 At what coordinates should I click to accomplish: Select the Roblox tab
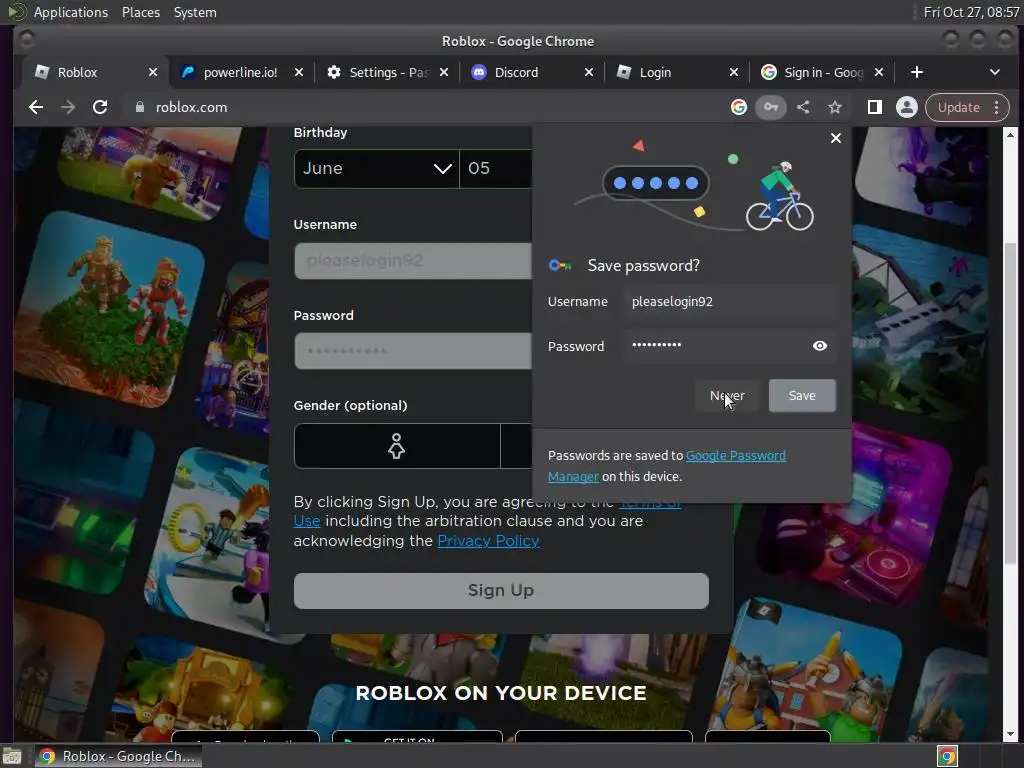(77, 72)
